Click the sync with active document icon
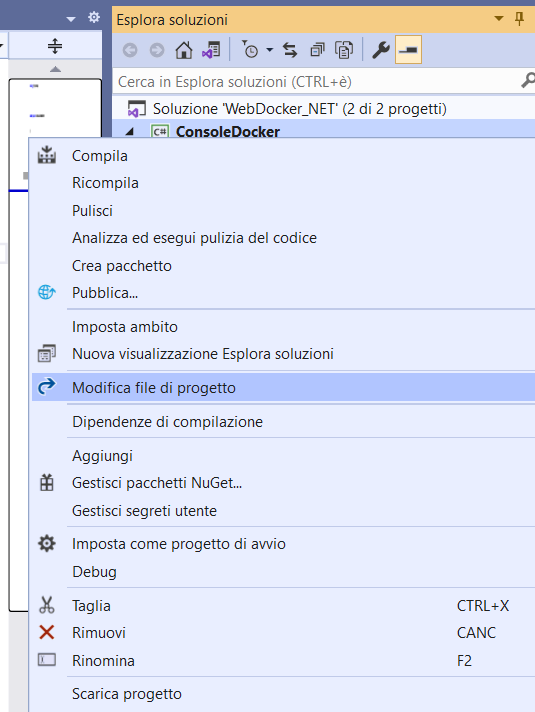Screen dimensions: 535x712 click(290, 50)
